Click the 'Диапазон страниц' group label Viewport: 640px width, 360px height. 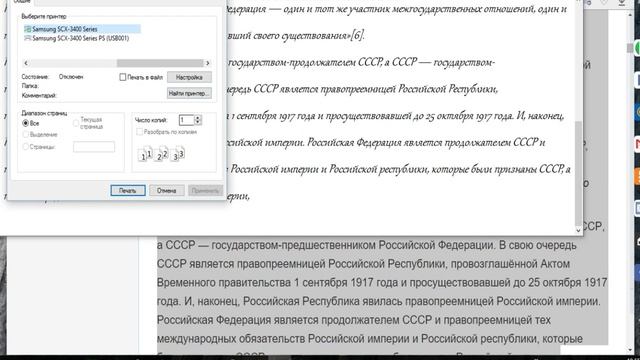pyautogui.click(x=44, y=113)
